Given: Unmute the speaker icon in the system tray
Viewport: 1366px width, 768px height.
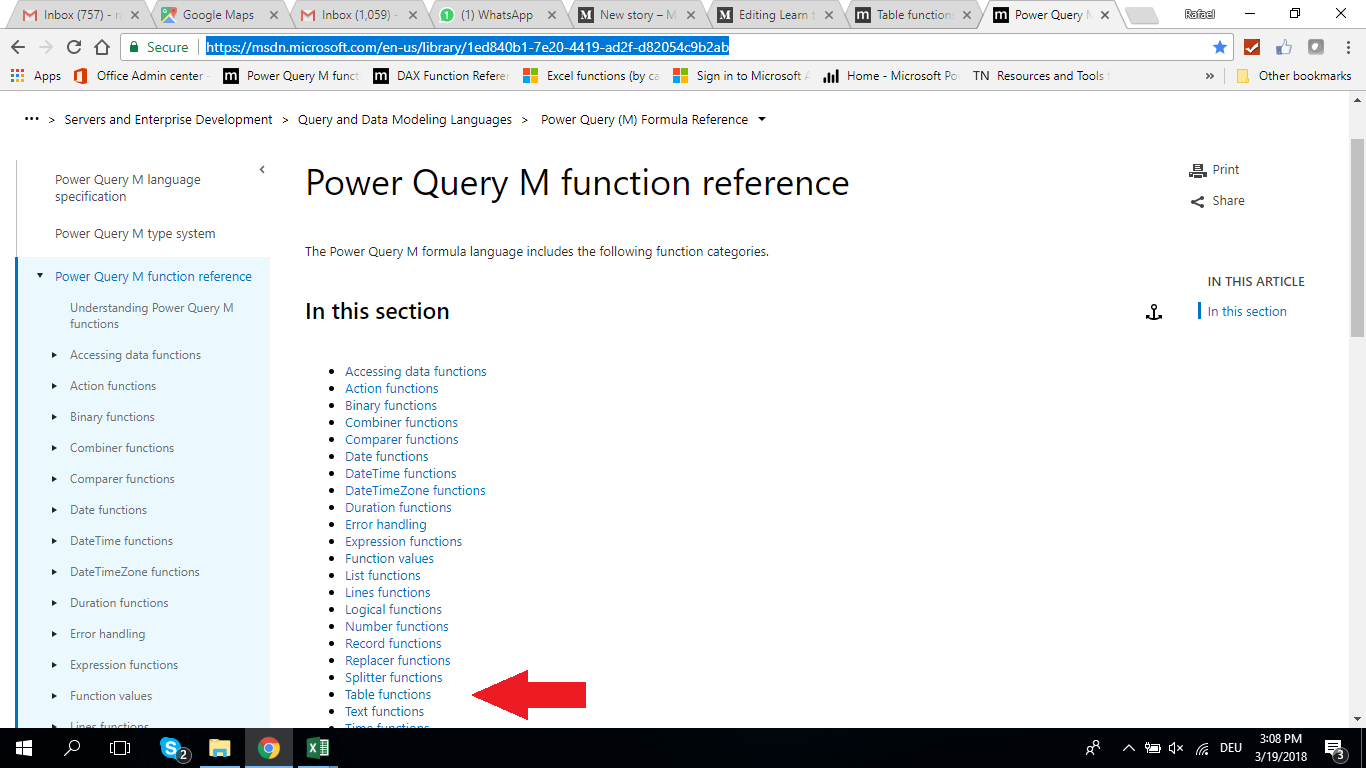Looking at the screenshot, I should [x=1176, y=747].
